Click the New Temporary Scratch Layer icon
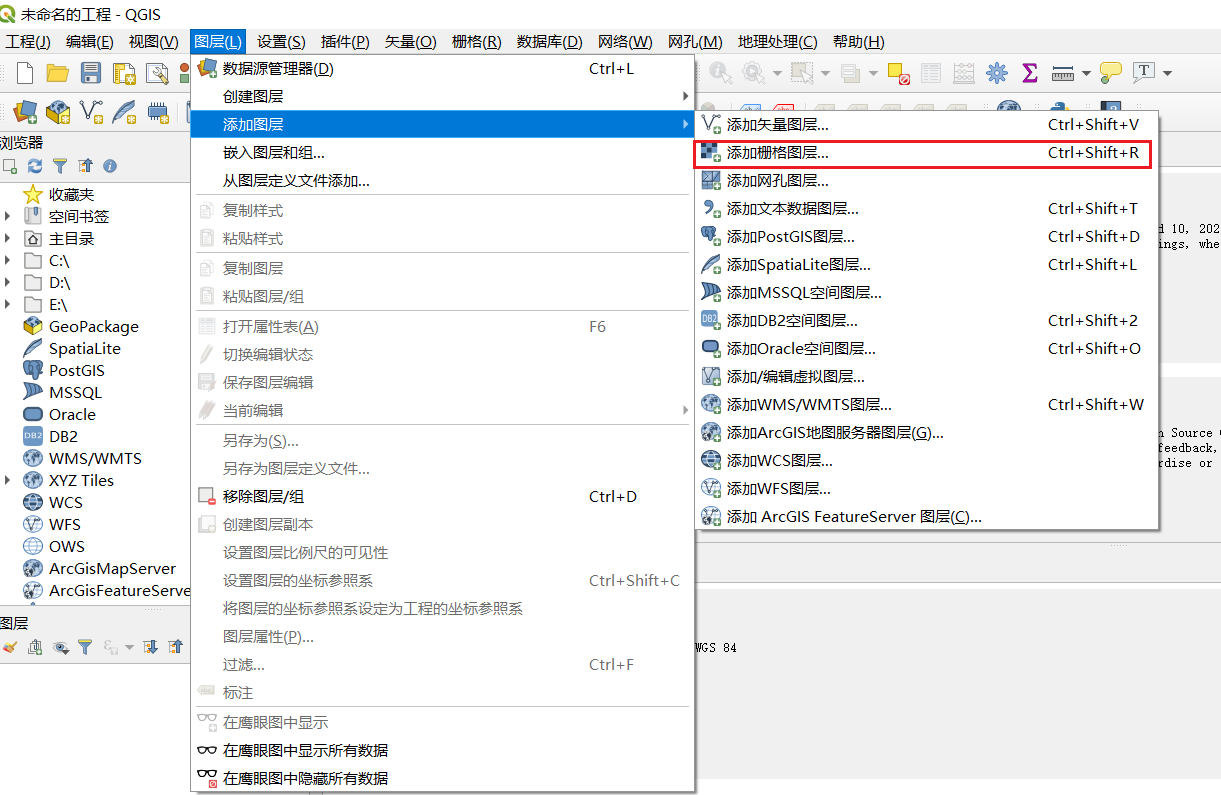 [x=157, y=111]
